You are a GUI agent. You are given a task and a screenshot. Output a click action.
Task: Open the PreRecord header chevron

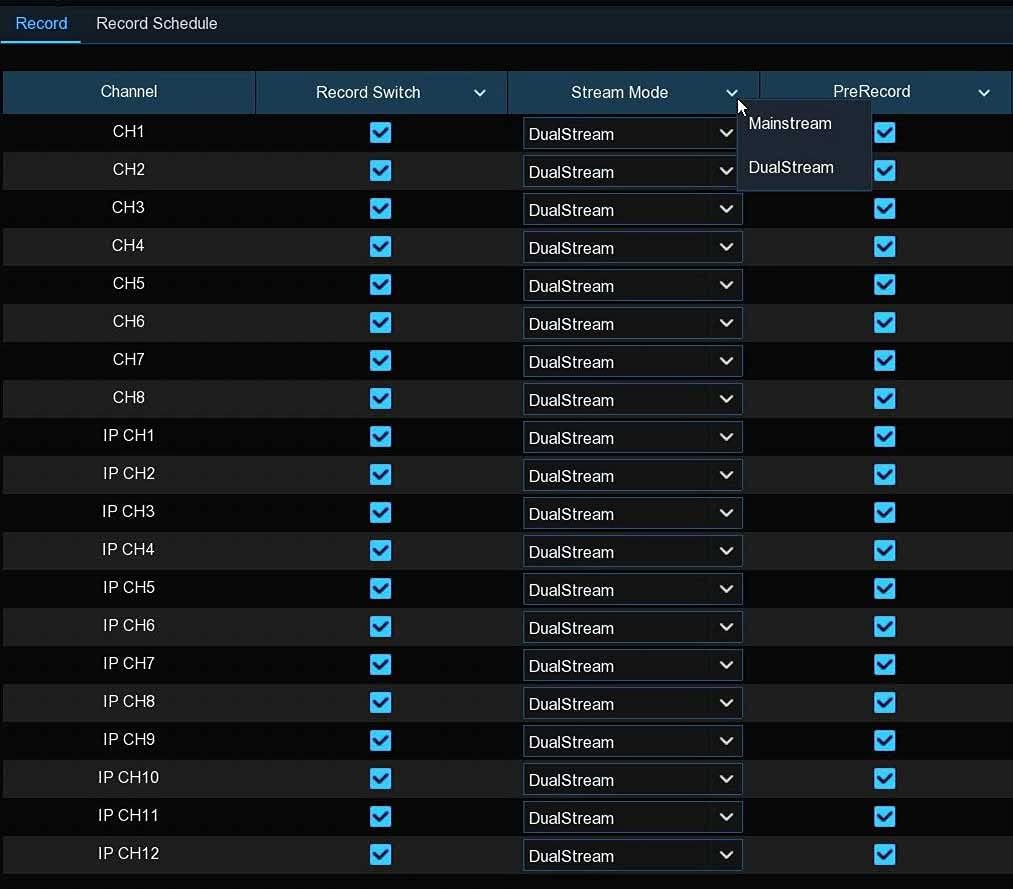983,92
